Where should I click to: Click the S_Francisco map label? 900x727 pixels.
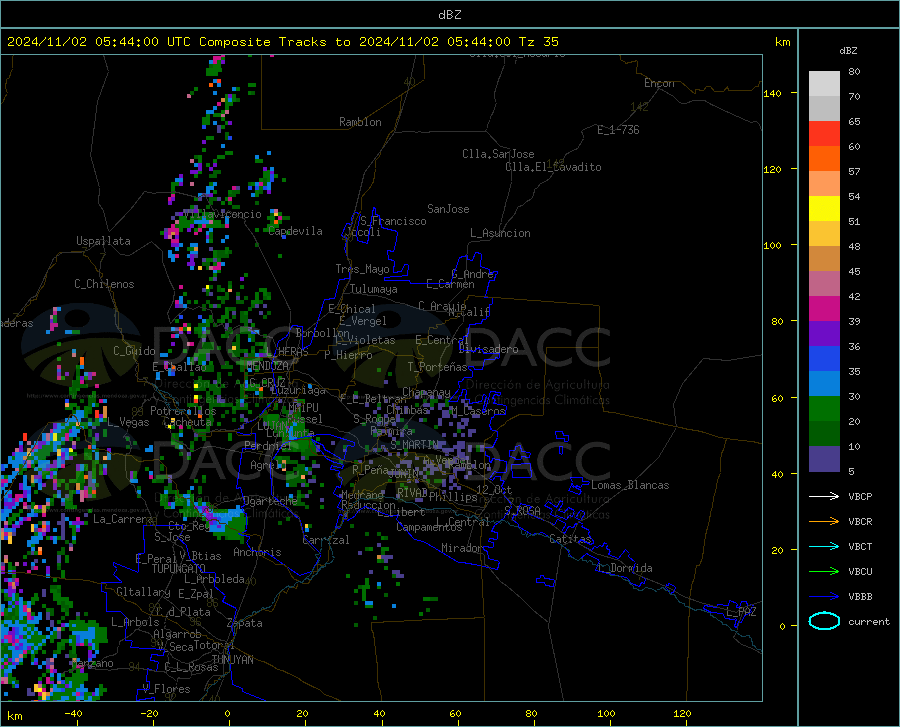click(394, 221)
